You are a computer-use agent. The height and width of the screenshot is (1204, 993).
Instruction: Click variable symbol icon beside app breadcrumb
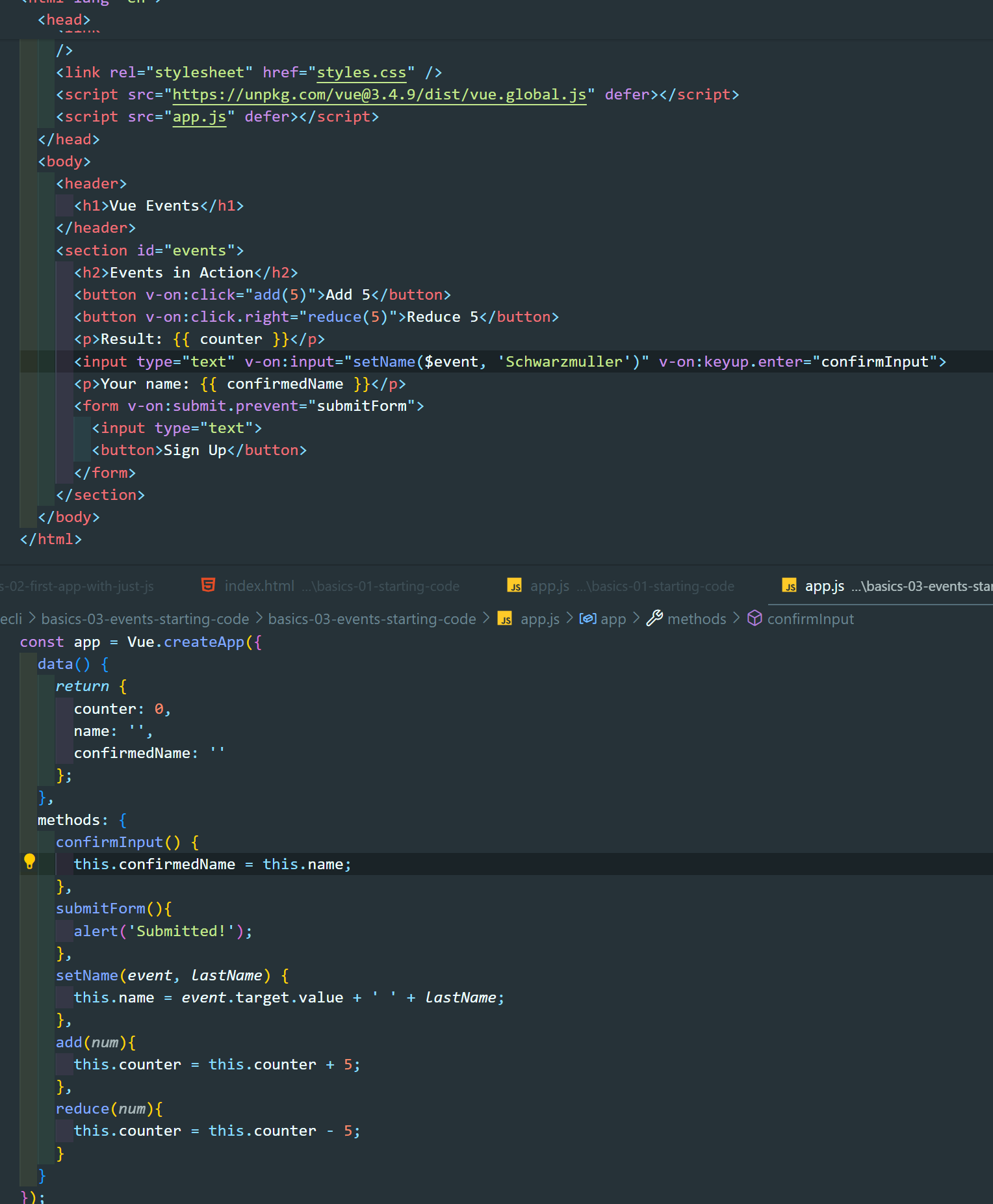click(588, 618)
